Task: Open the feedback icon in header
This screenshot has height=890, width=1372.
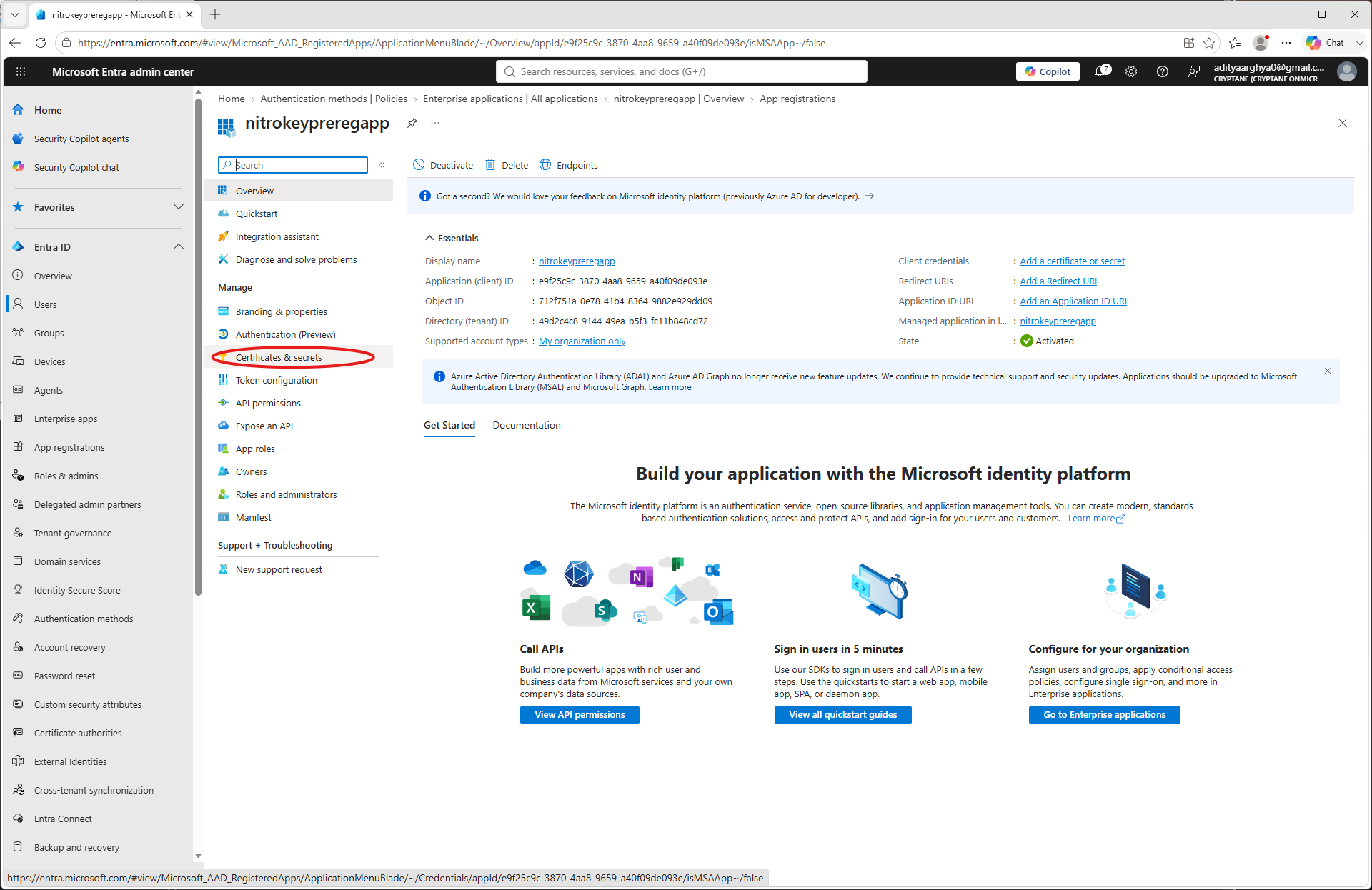Action: click(x=1194, y=71)
